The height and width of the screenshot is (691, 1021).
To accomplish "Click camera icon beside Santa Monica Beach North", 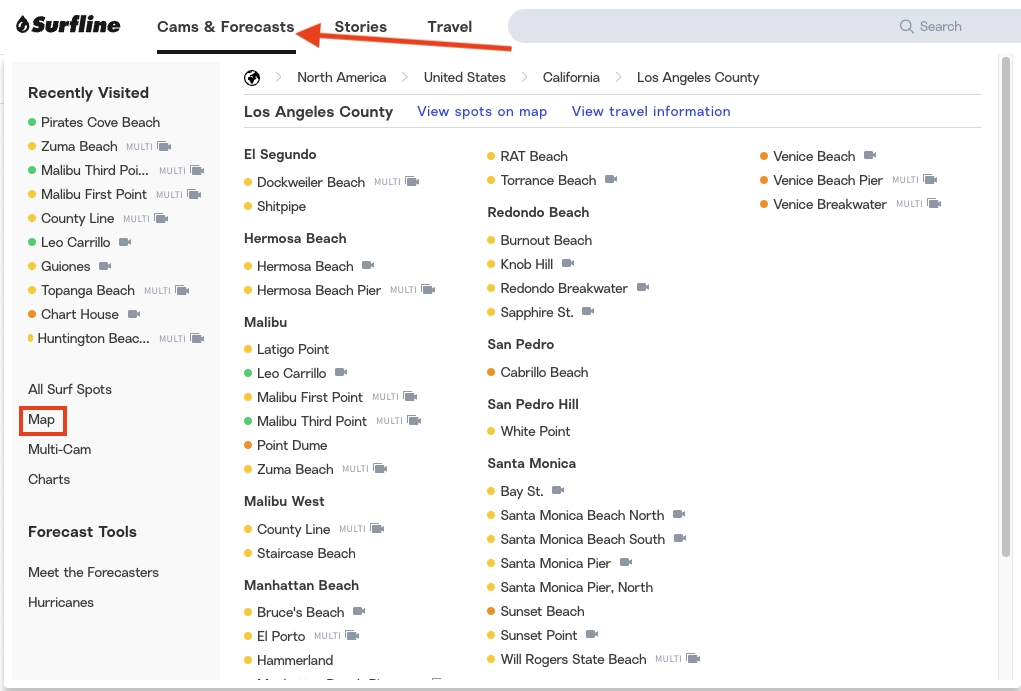I will 679,515.
